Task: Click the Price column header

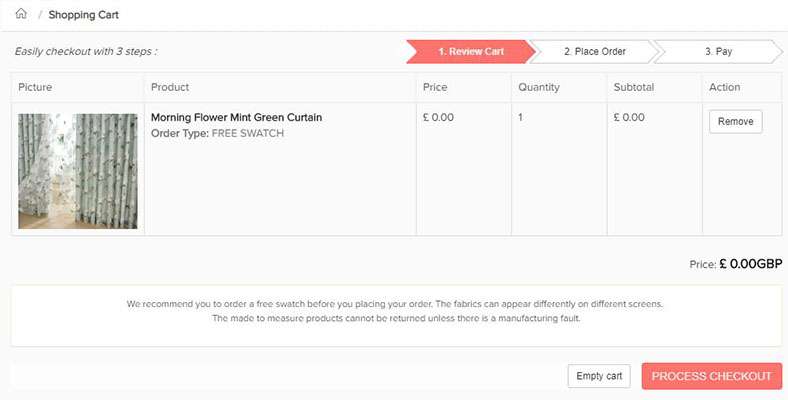Action: (x=435, y=87)
